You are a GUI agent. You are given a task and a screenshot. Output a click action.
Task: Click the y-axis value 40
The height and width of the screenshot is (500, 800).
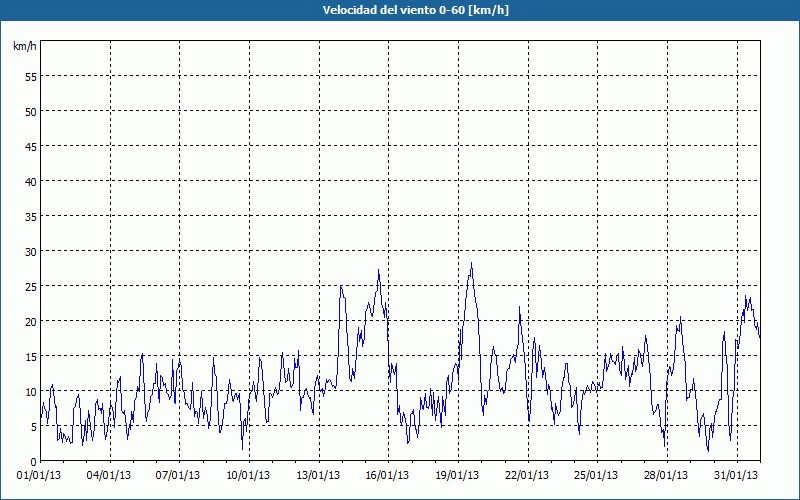pyautogui.click(x=31, y=181)
